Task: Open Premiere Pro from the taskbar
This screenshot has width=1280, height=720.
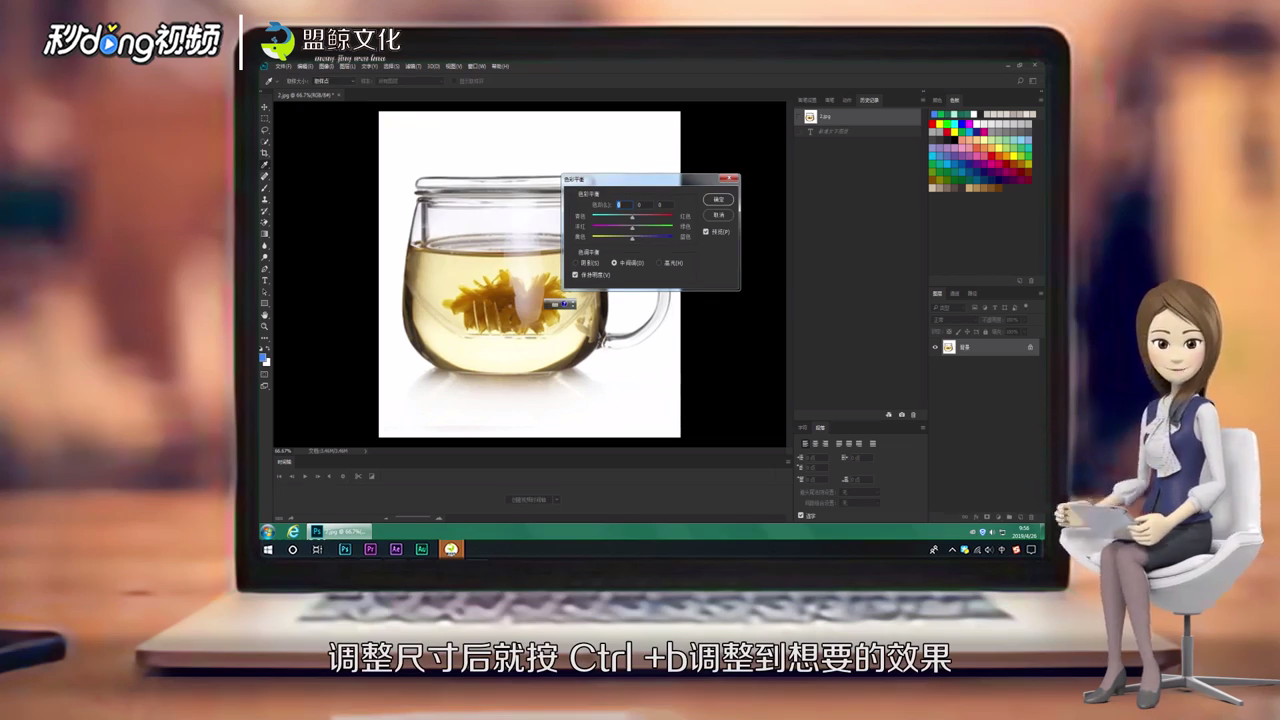Action: pyautogui.click(x=370, y=549)
